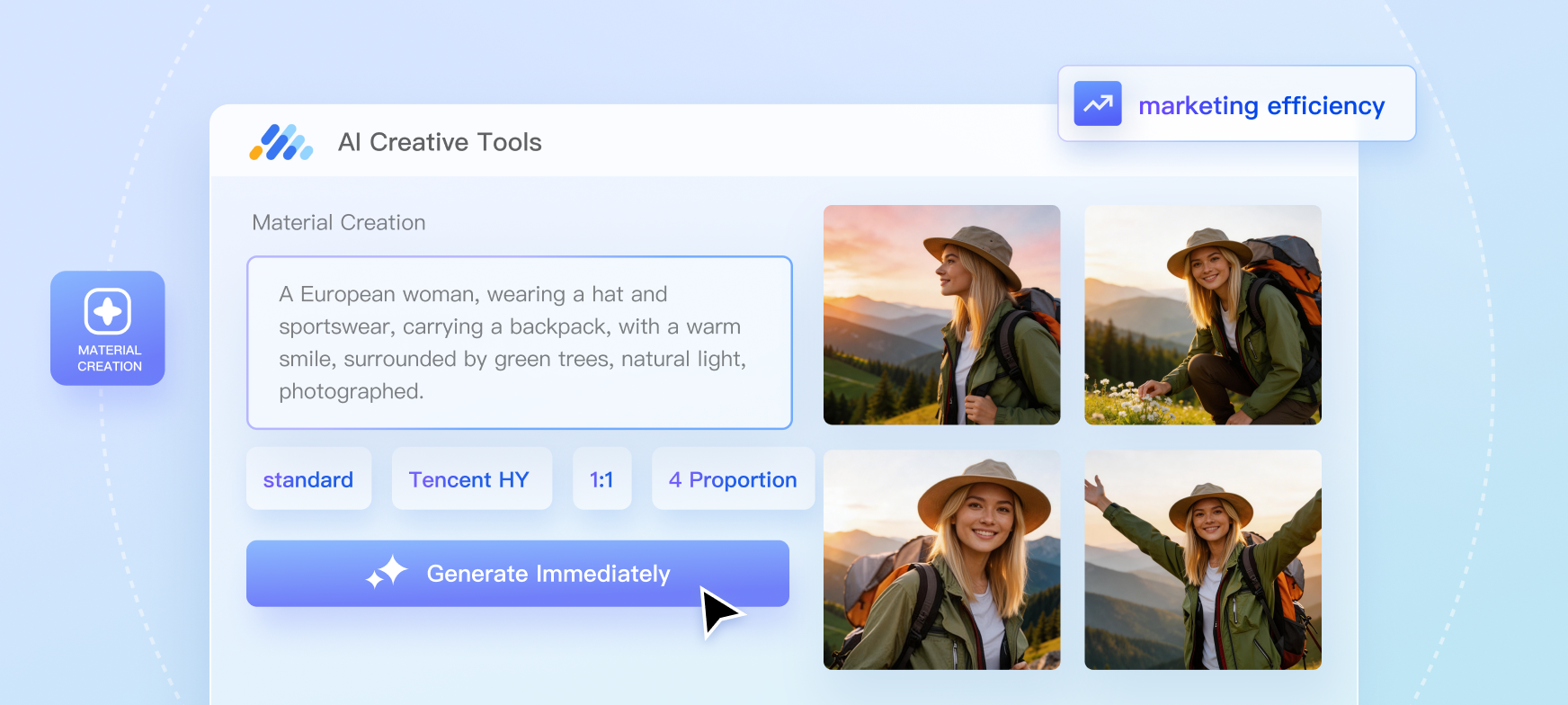Viewport: 1568px width, 705px height.
Task: Select the standard option chip
Action: point(308,479)
